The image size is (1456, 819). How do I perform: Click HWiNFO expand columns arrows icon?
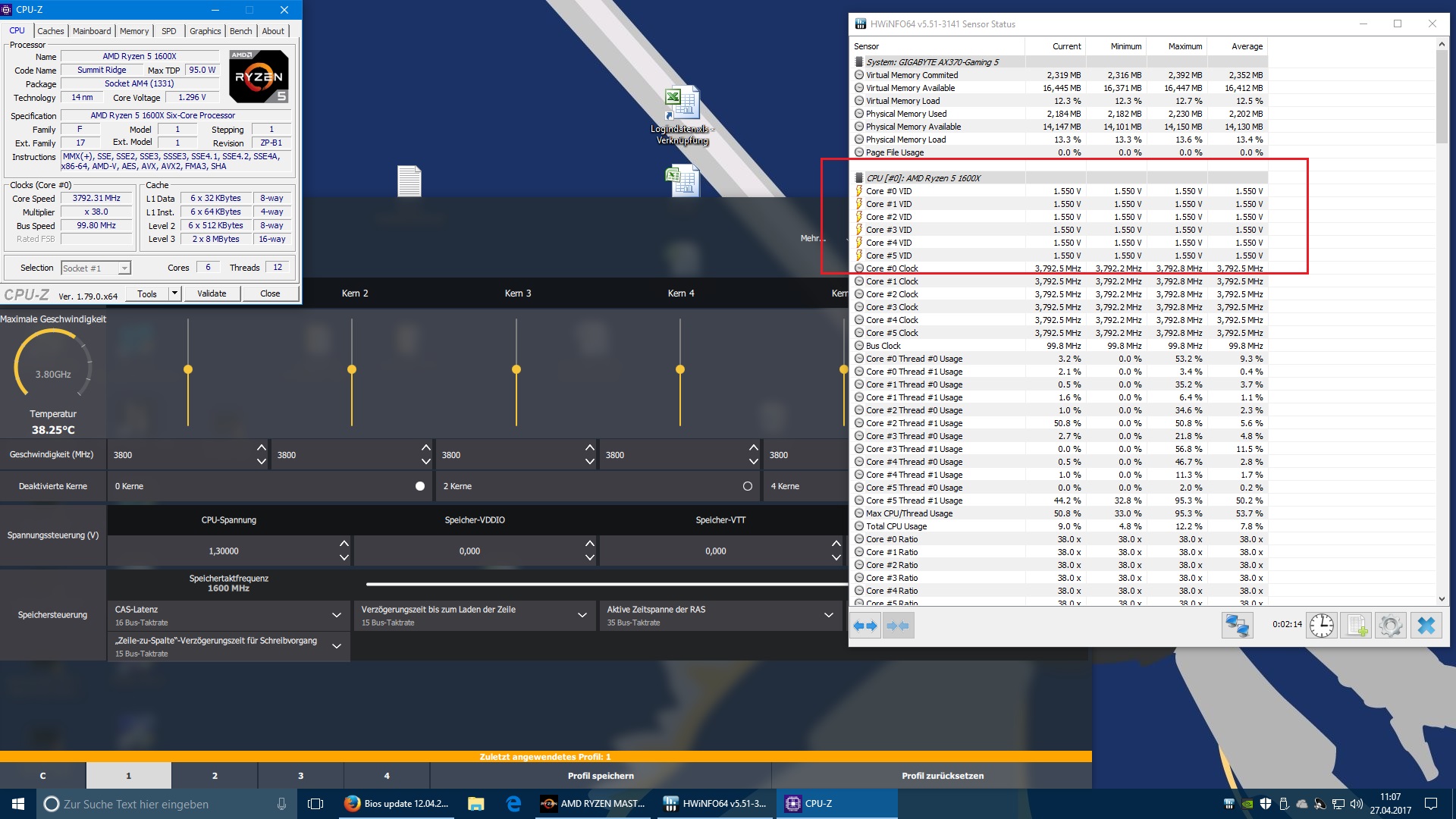pyautogui.click(x=865, y=626)
